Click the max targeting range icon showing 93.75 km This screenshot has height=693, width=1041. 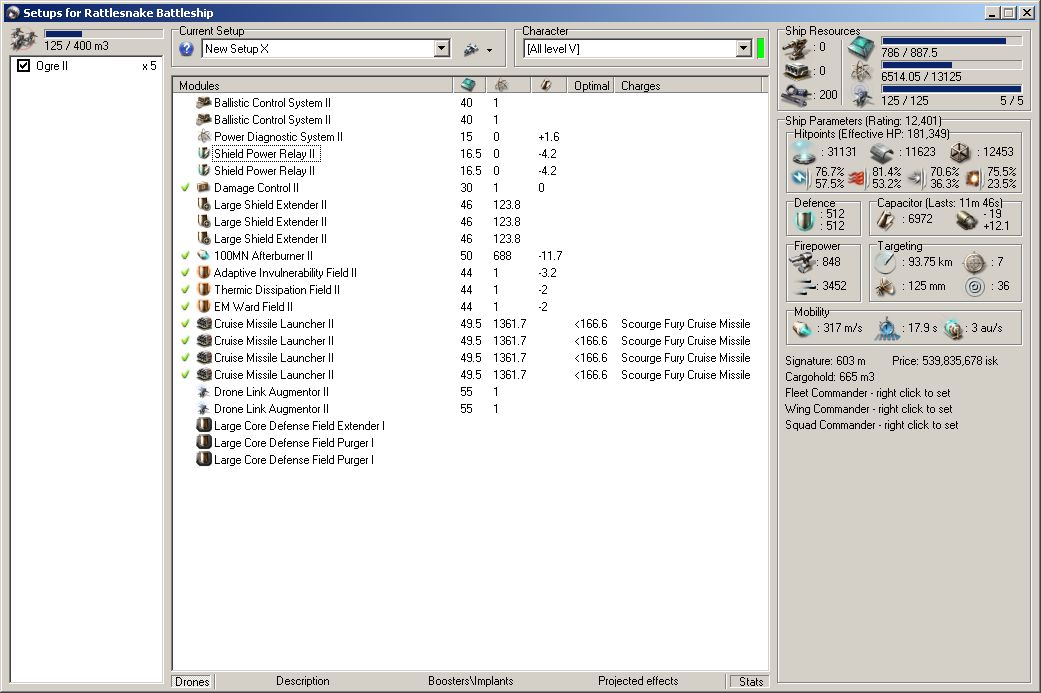tap(886, 262)
